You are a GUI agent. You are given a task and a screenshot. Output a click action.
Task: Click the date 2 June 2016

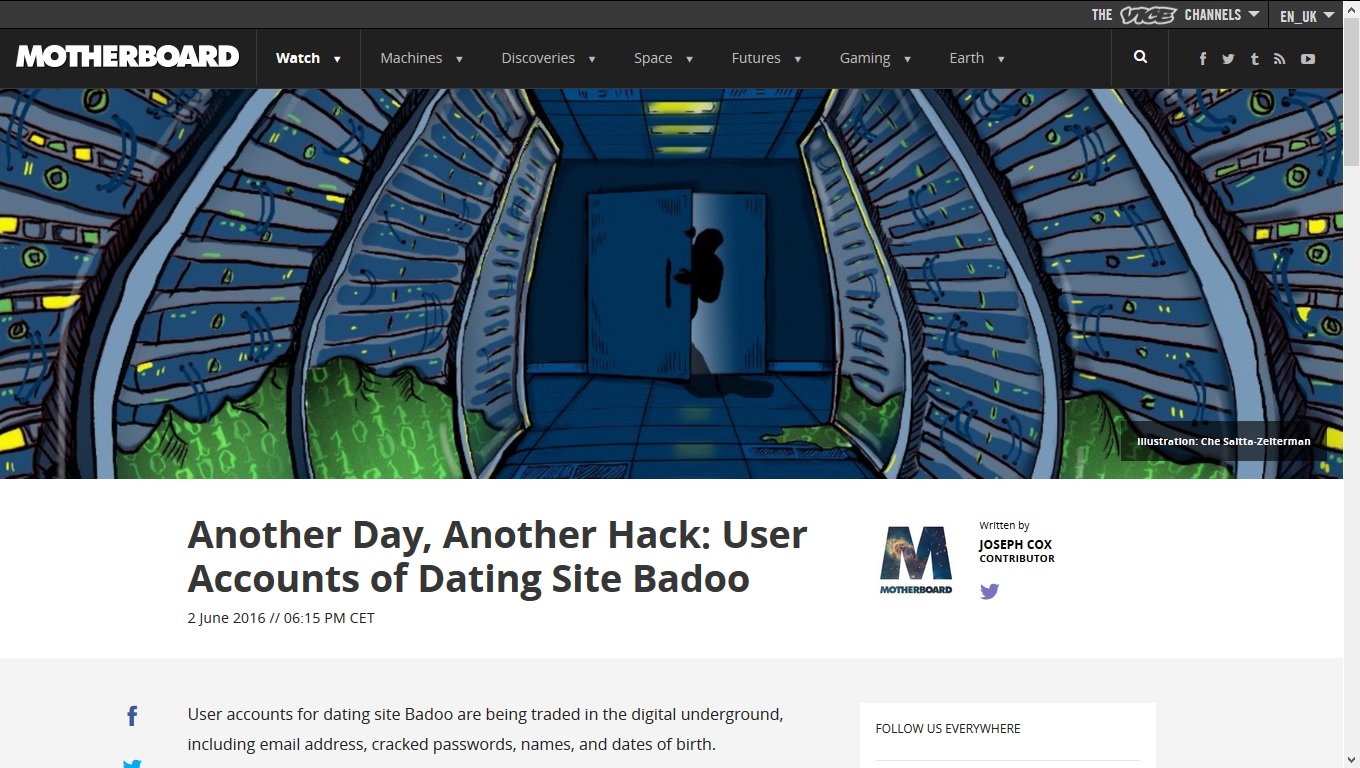227,618
